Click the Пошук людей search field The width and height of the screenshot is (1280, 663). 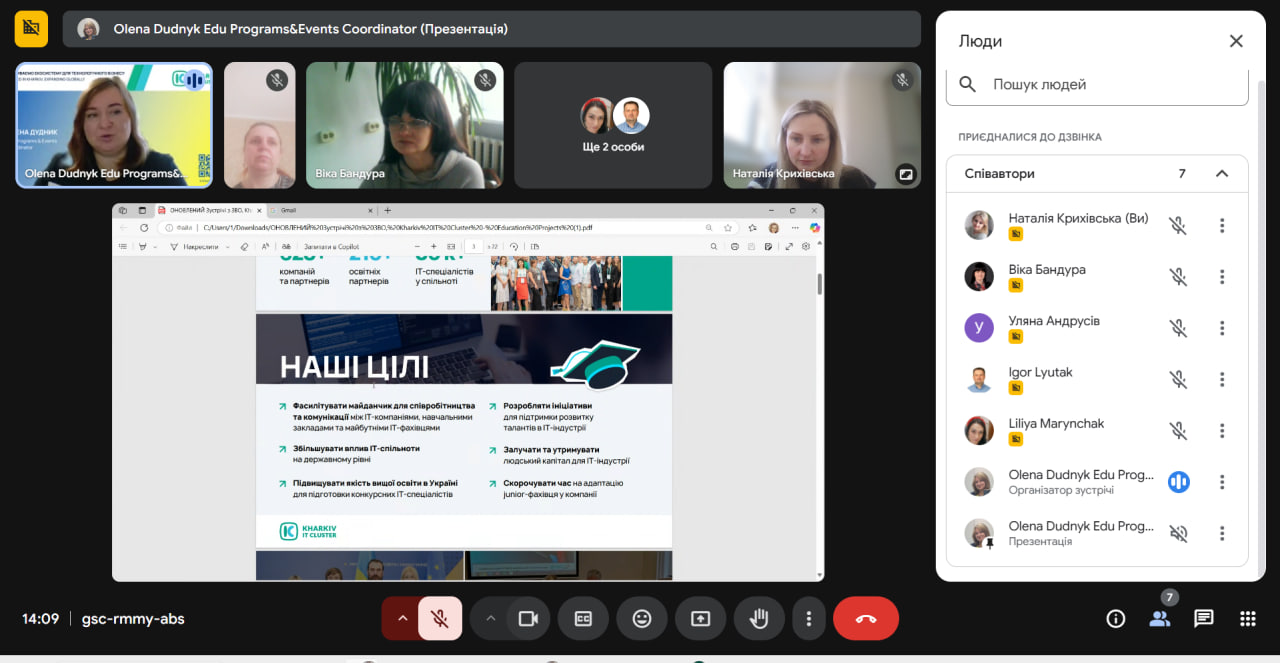(1097, 85)
